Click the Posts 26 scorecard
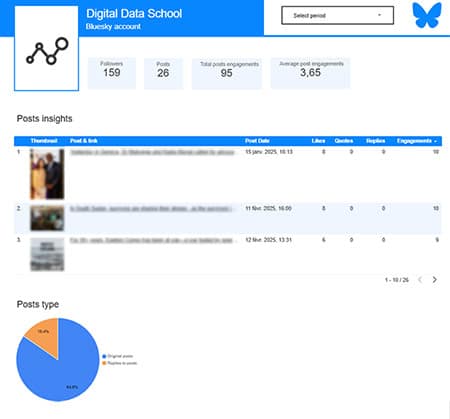 (x=163, y=73)
